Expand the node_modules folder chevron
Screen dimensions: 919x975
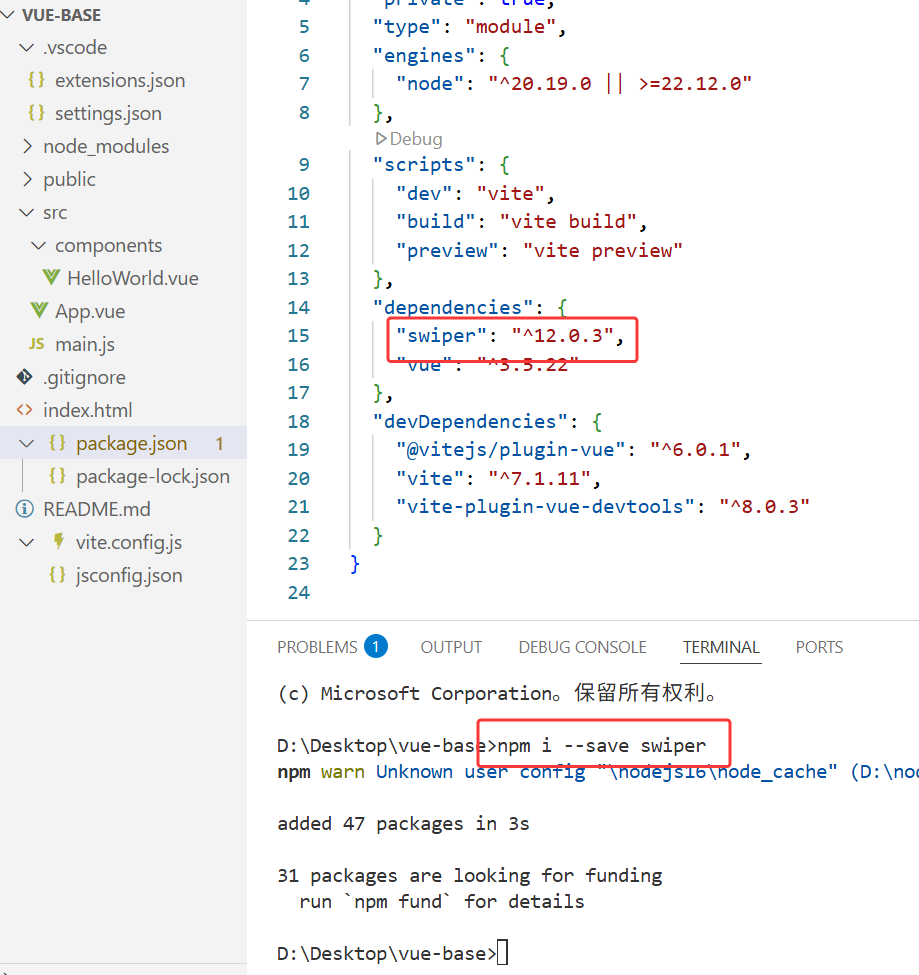point(27,146)
